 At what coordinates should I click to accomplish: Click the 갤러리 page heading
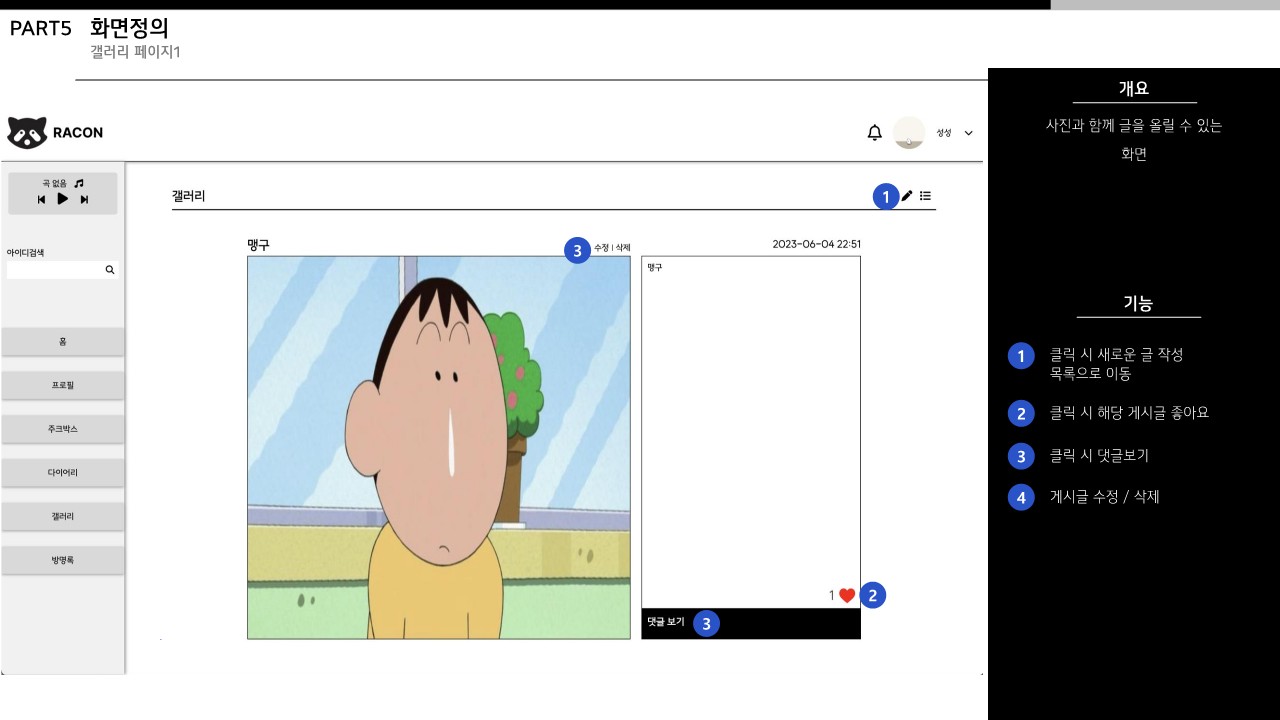[x=188, y=196]
